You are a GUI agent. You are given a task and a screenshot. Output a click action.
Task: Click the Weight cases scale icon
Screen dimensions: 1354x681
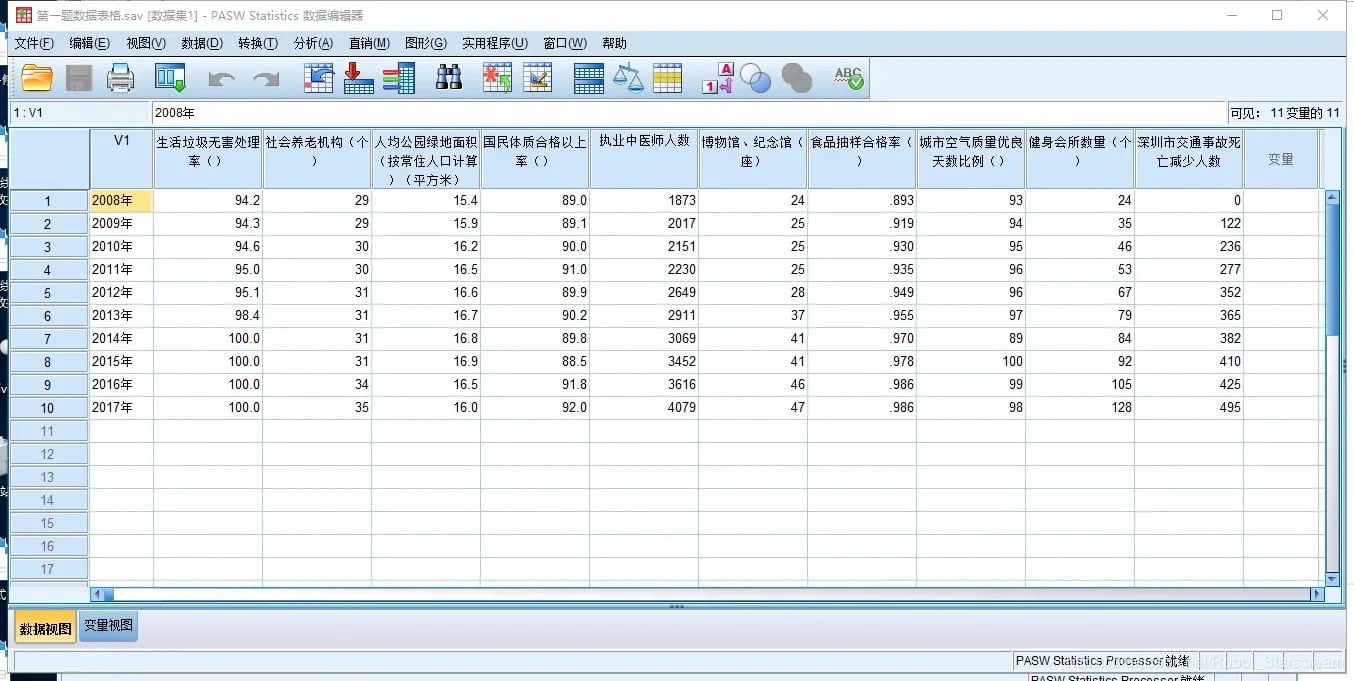pos(628,78)
